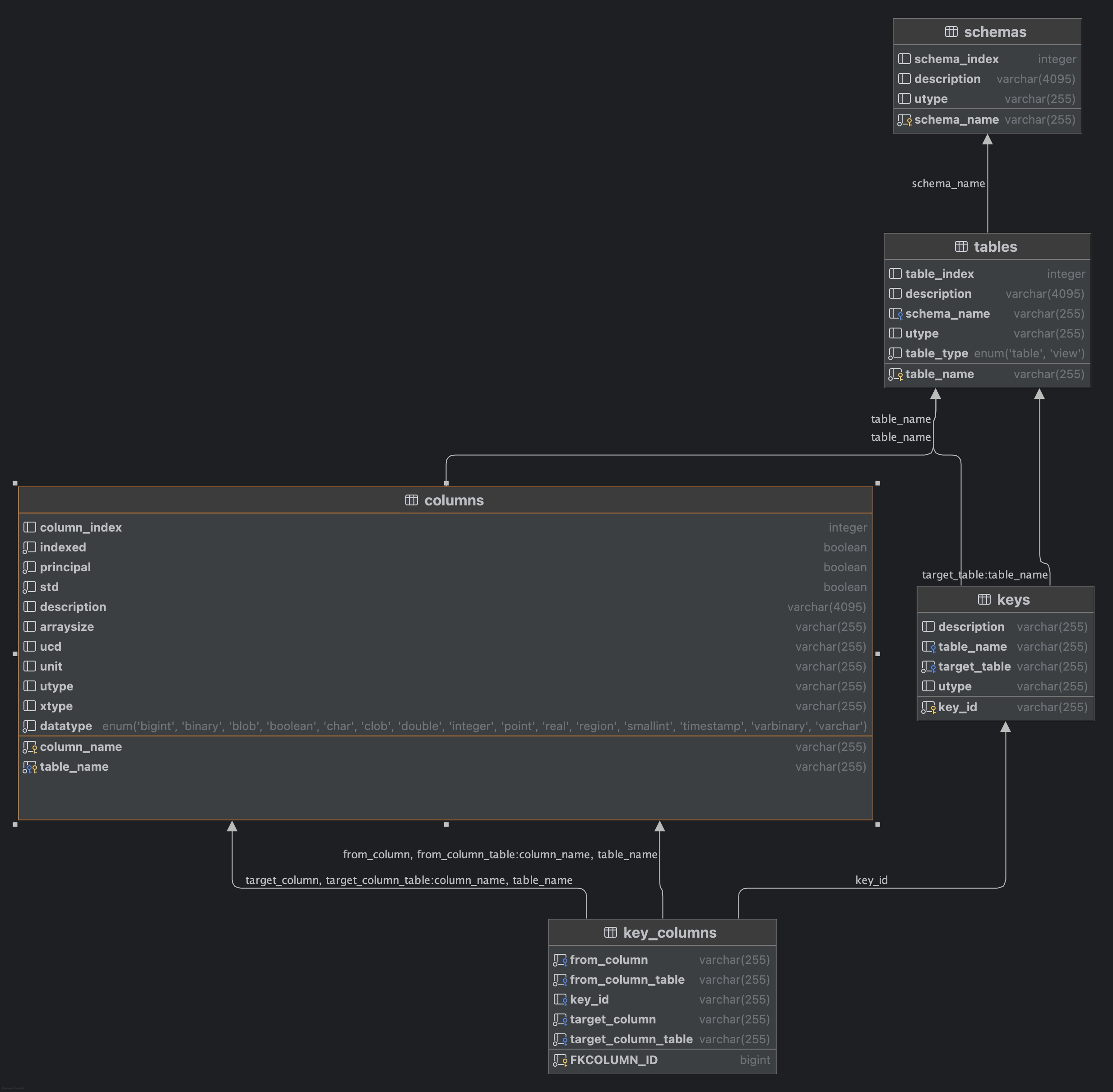1113x1092 pixels.
Task: Click the table icon beside schemas title
Action: [951, 32]
